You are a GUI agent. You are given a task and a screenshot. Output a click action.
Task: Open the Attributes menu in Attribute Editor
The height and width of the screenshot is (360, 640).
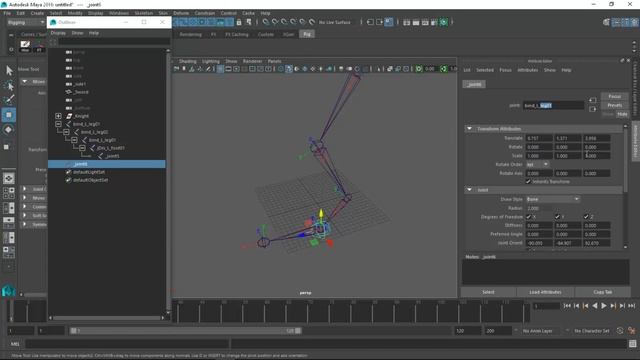[x=527, y=70]
